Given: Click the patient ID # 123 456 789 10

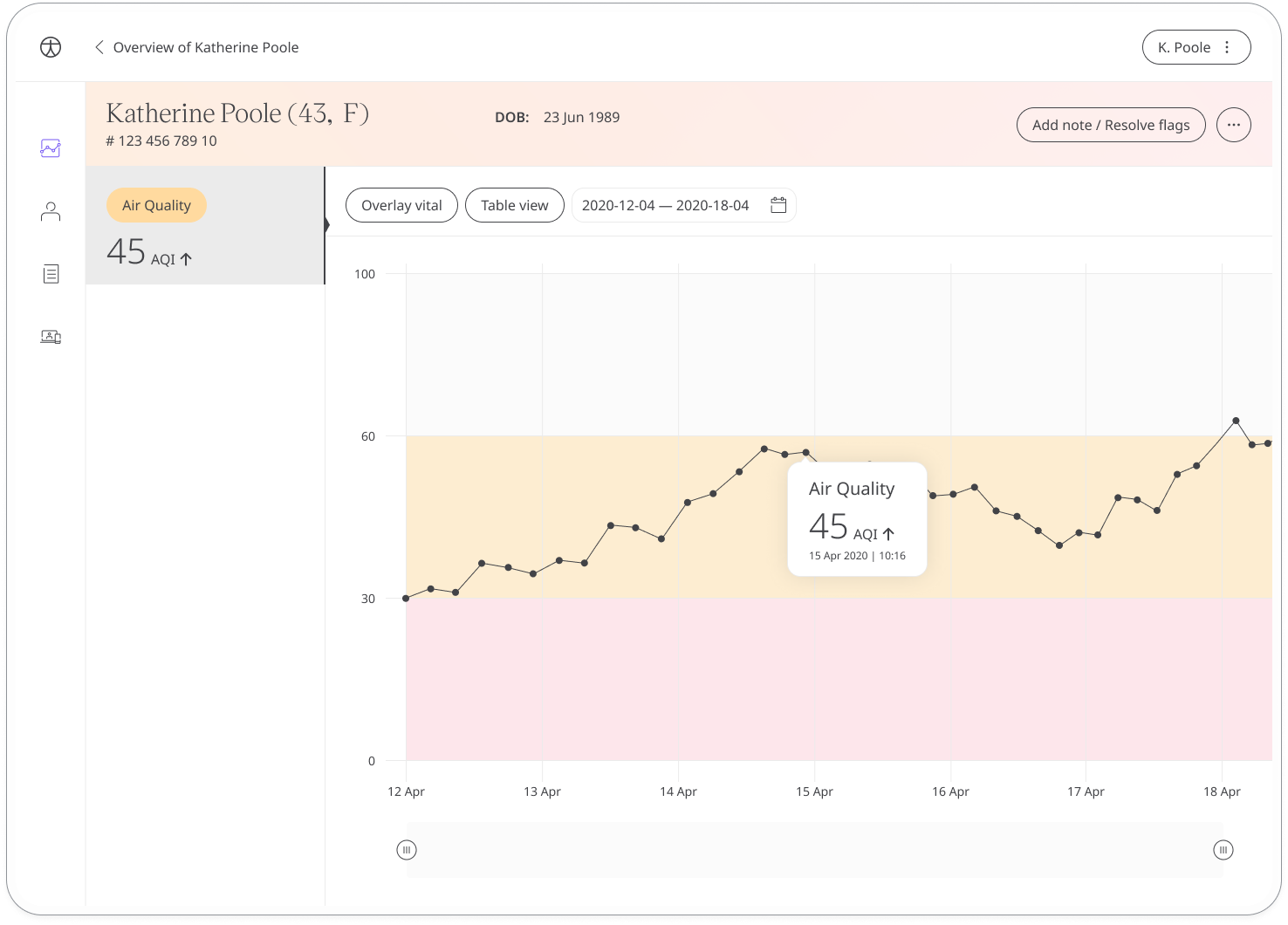Looking at the screenshot, I should pos(161,140).
